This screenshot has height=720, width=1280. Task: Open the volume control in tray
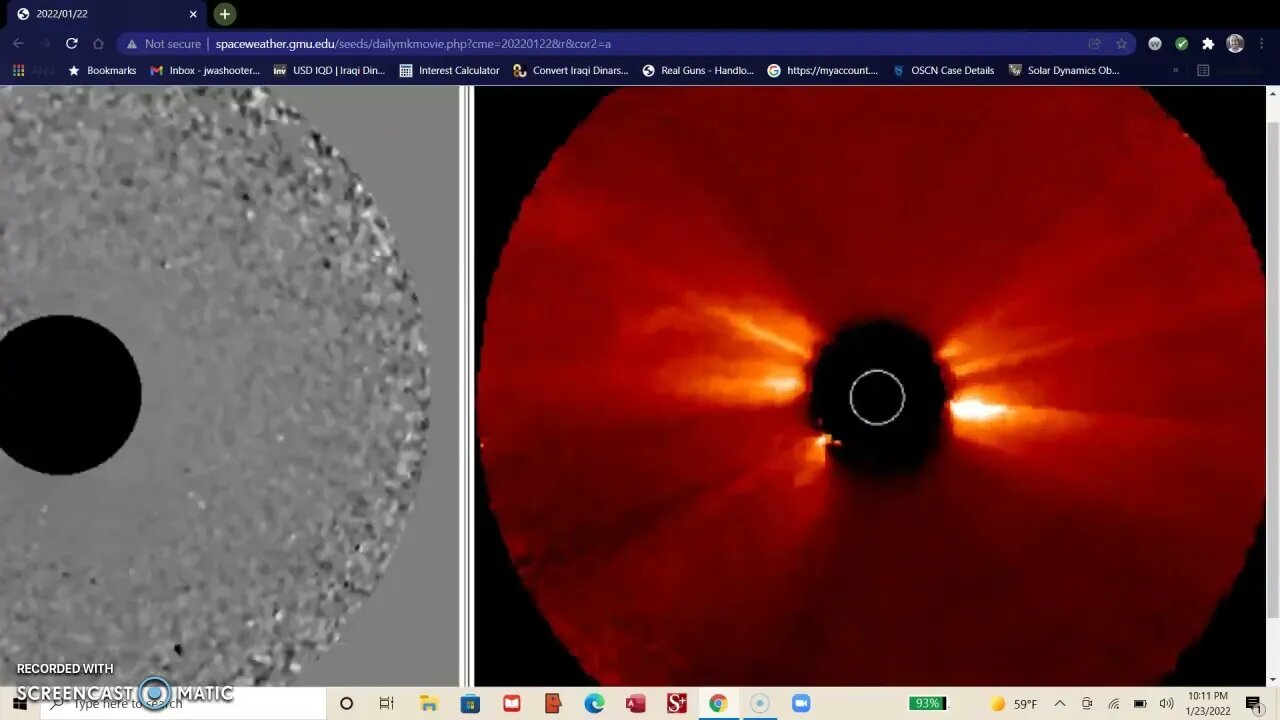pyautogui.click(x=1166, y=703)
